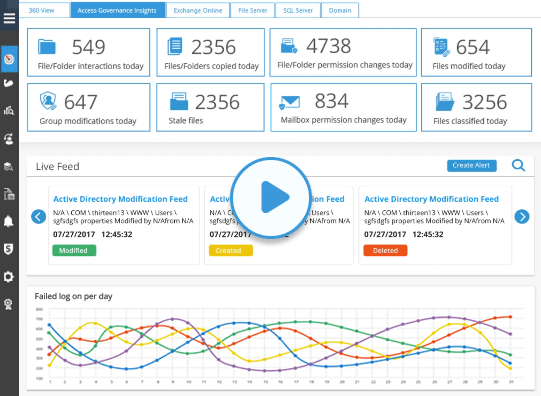Screen dimensions: 541x396
Task: Play the video overlay button
Action: coord(271,198)
